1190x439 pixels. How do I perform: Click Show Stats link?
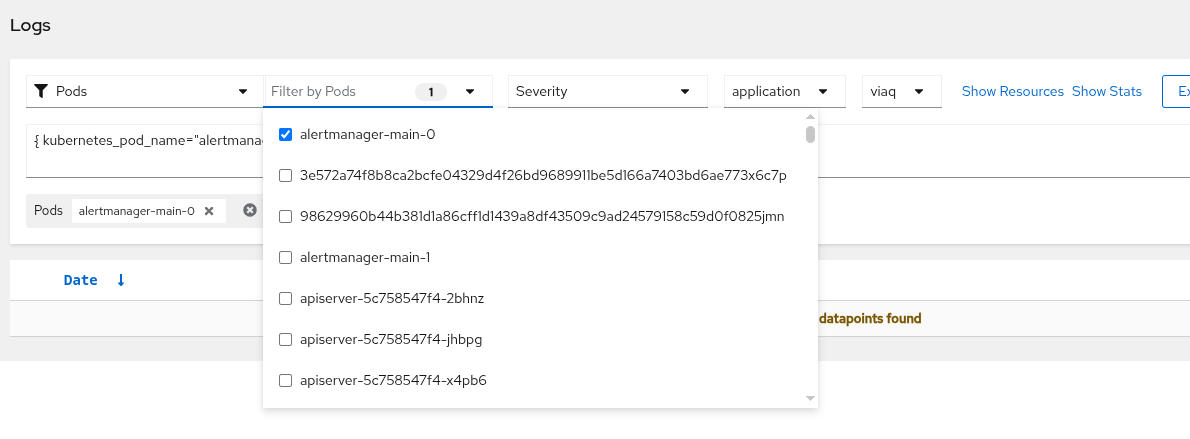click(x=1106, y=91)
